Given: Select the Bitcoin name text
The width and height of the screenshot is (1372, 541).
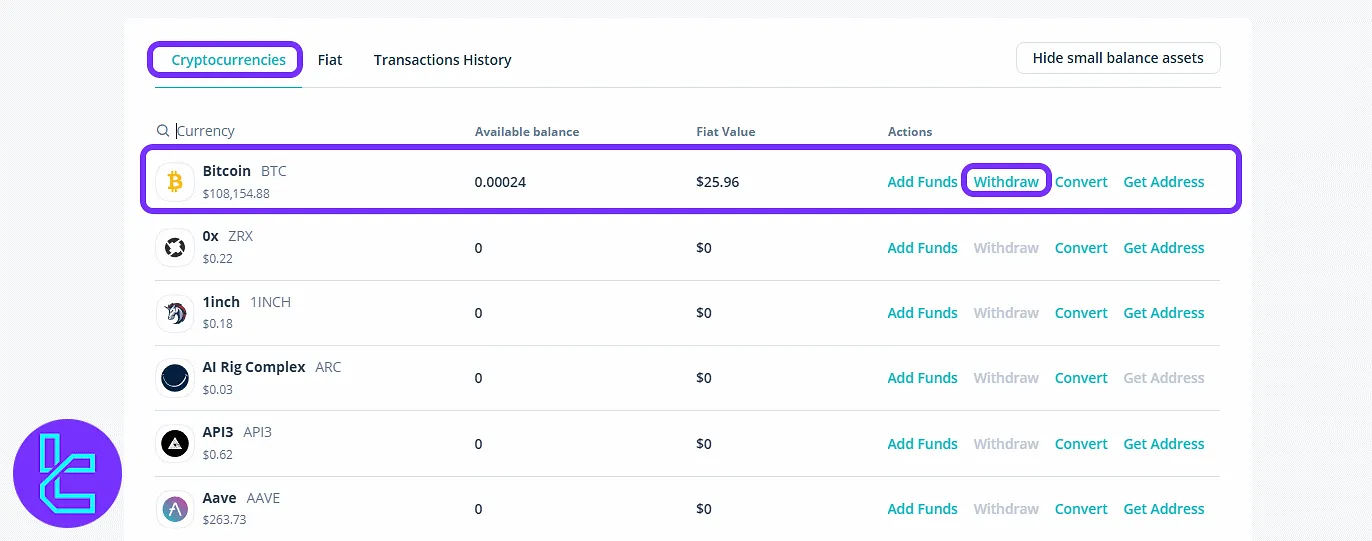Looking at the screenshot, I should point(227,171).
